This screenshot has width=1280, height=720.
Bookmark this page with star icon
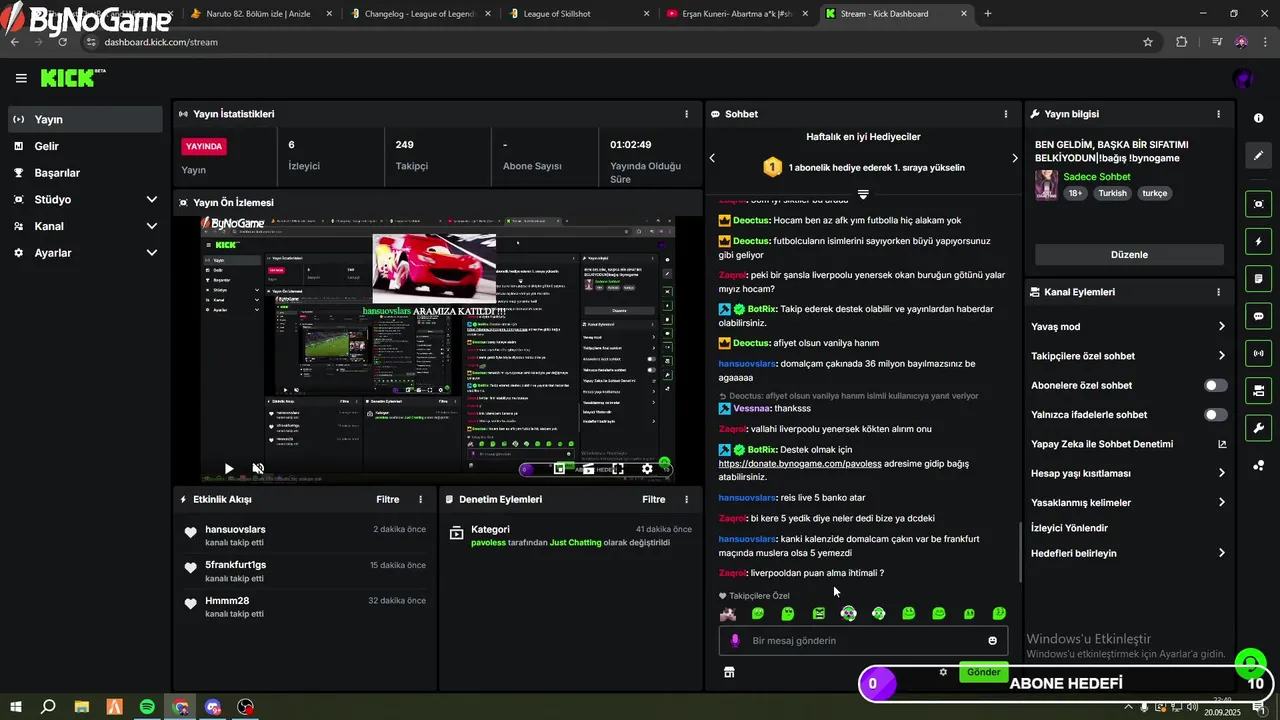point(1148,42)
